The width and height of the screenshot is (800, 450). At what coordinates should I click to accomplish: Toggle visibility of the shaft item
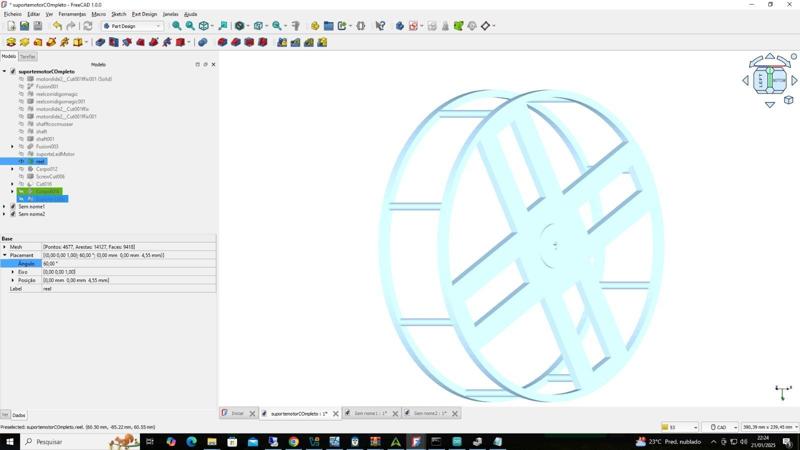21,132
